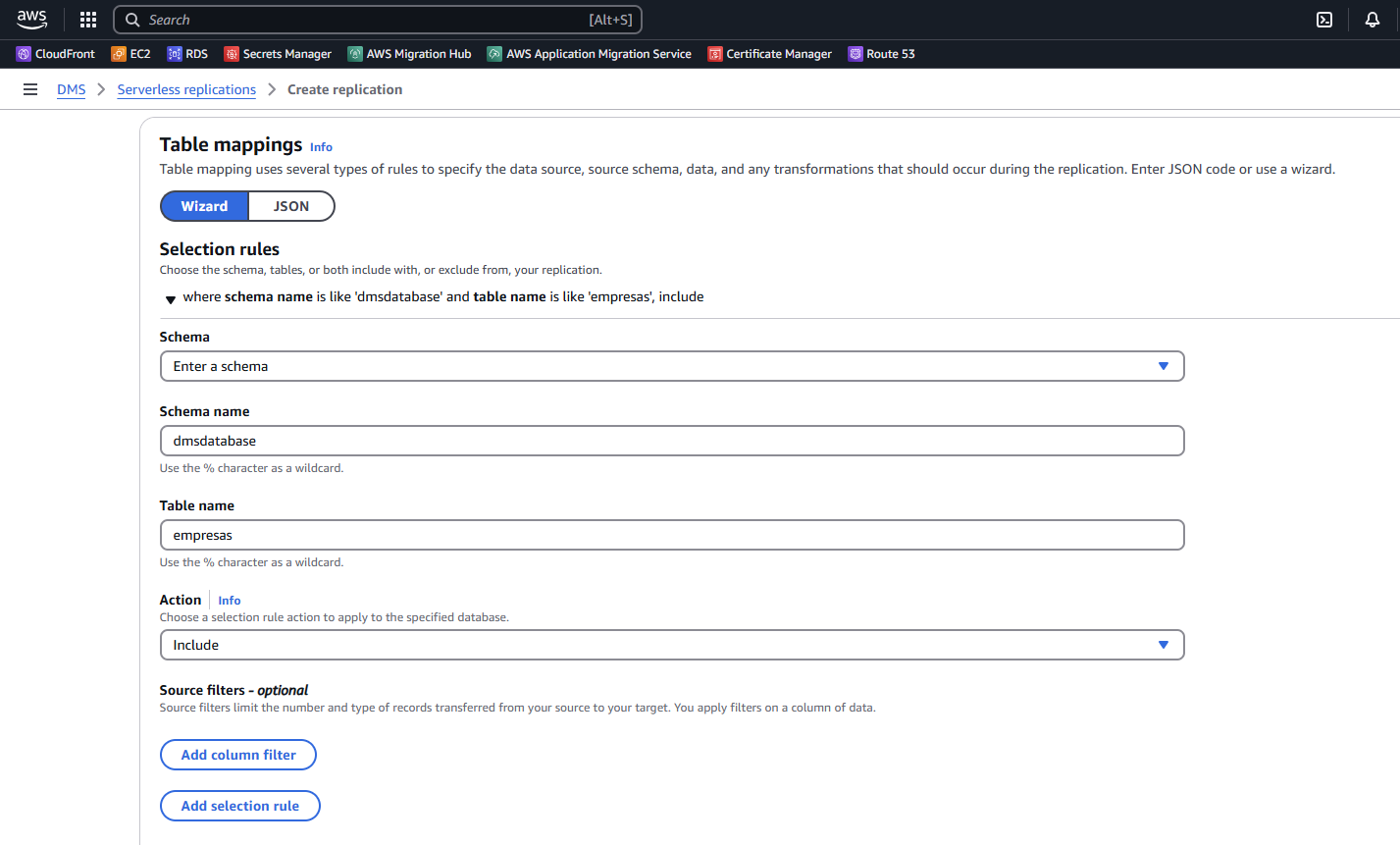Viewport: 1400px width, 845px height.
Task: Open the services grid menu icon
Action: [88, 20]
